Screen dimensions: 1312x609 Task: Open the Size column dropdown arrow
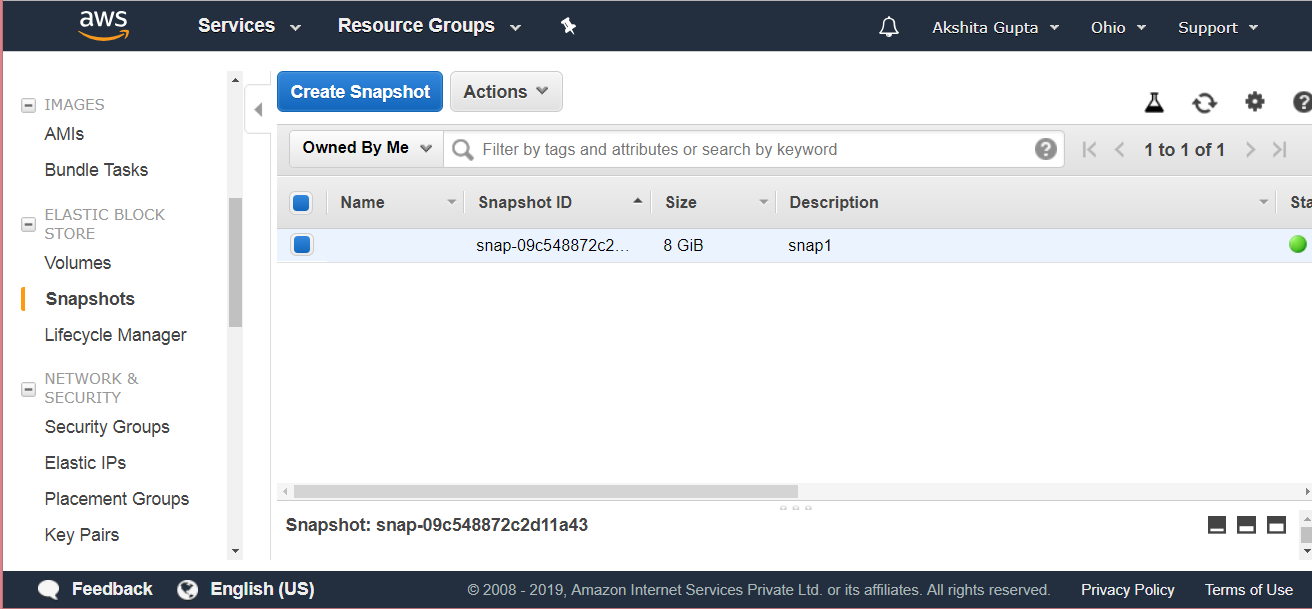(x=764, y=203)
